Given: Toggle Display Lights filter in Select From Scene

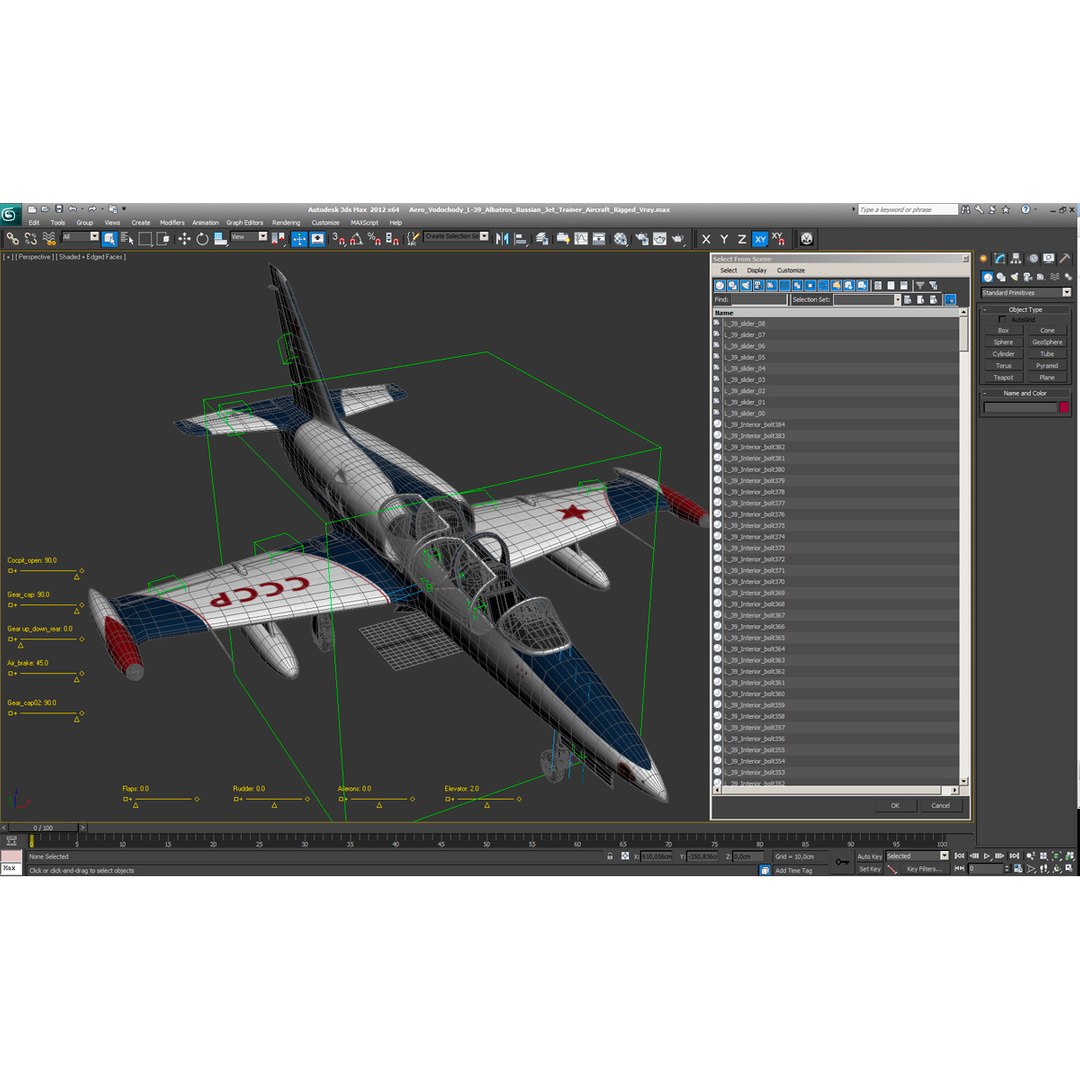Looking at the screenshot, I should 745,285.
